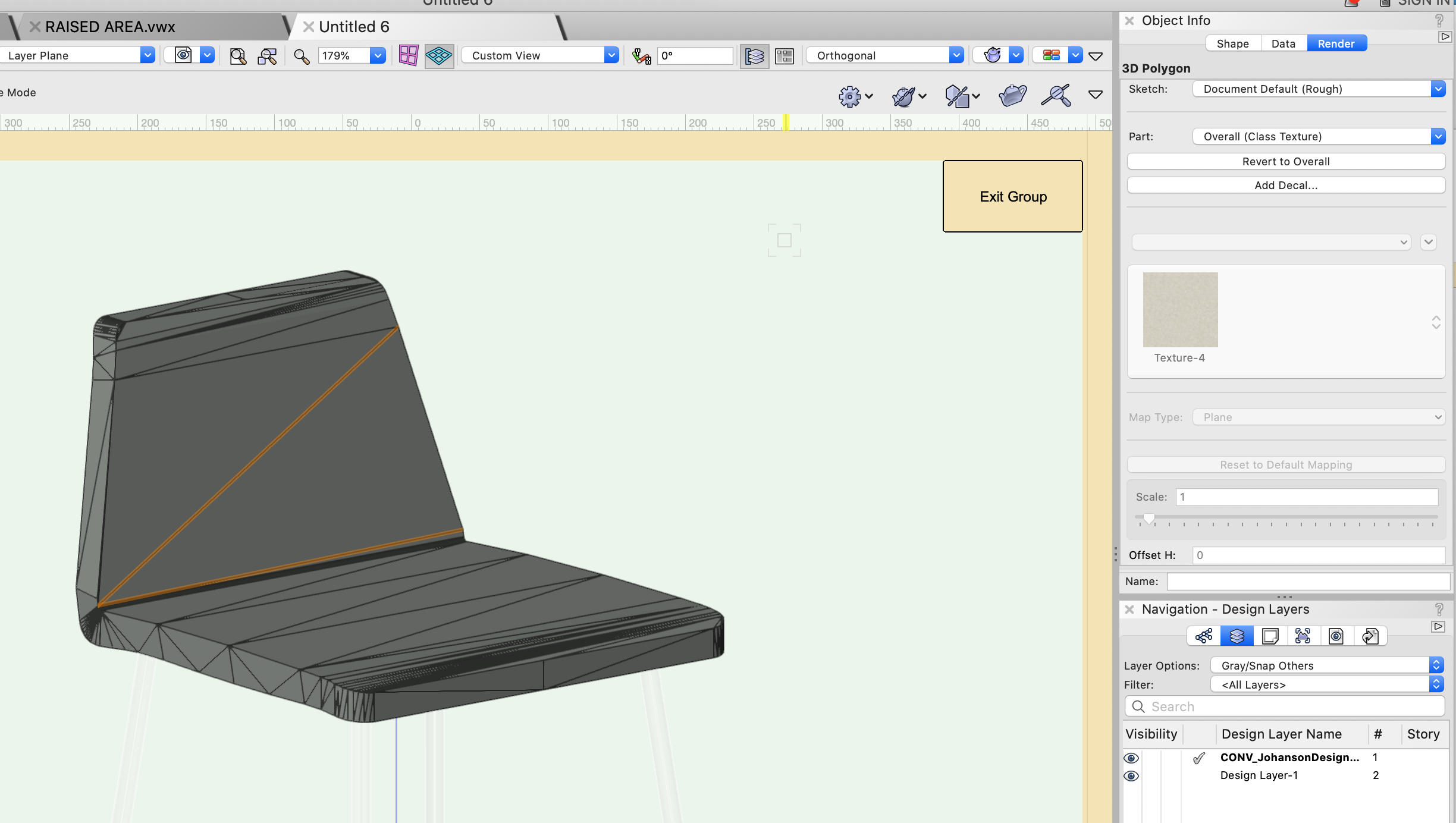Expand the Orthogonal projection dropdown
The width and height of the screenshot is (1456, 823).
[884, 55]
